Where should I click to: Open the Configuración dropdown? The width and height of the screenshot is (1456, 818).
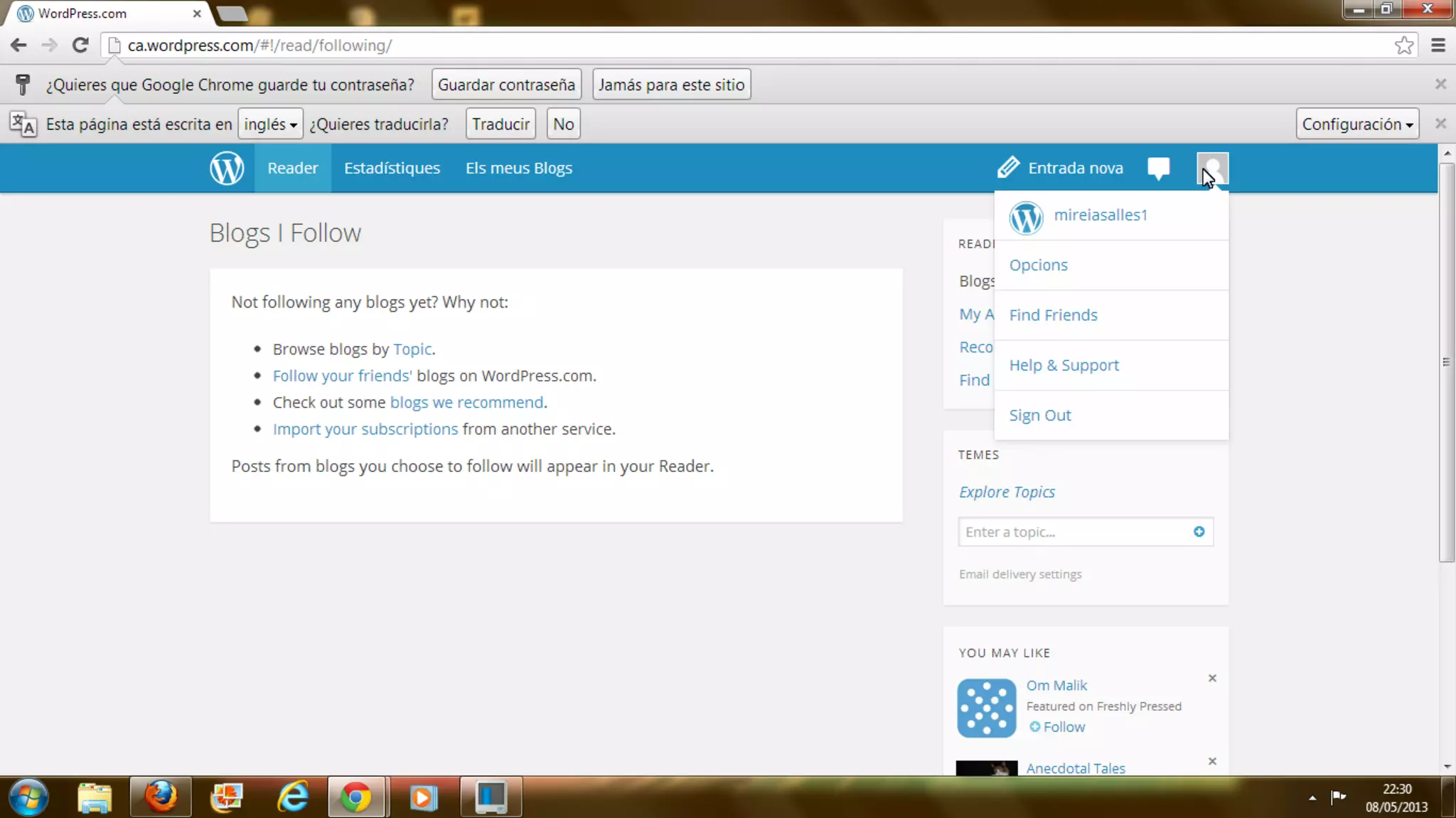click(1357, 124)
